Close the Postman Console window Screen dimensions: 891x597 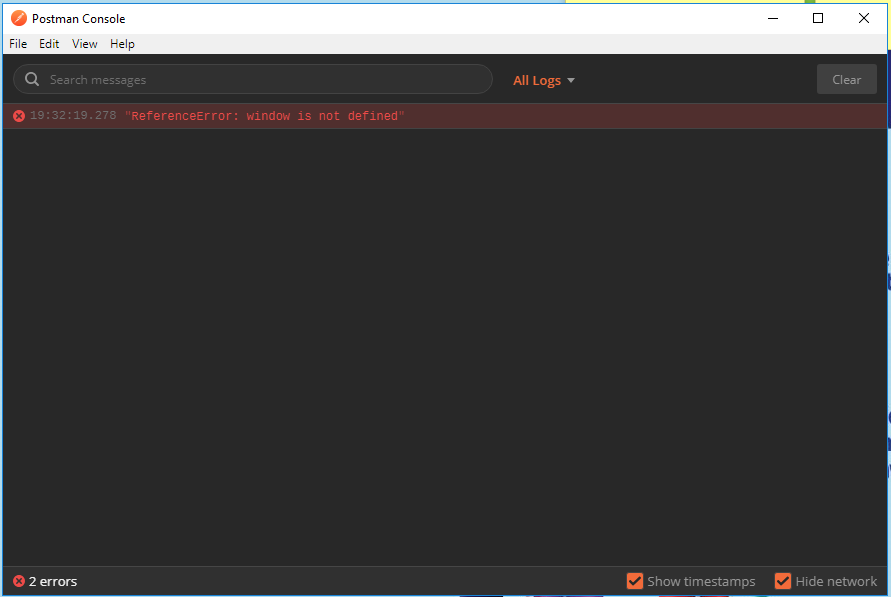click(x=864, y=18)
